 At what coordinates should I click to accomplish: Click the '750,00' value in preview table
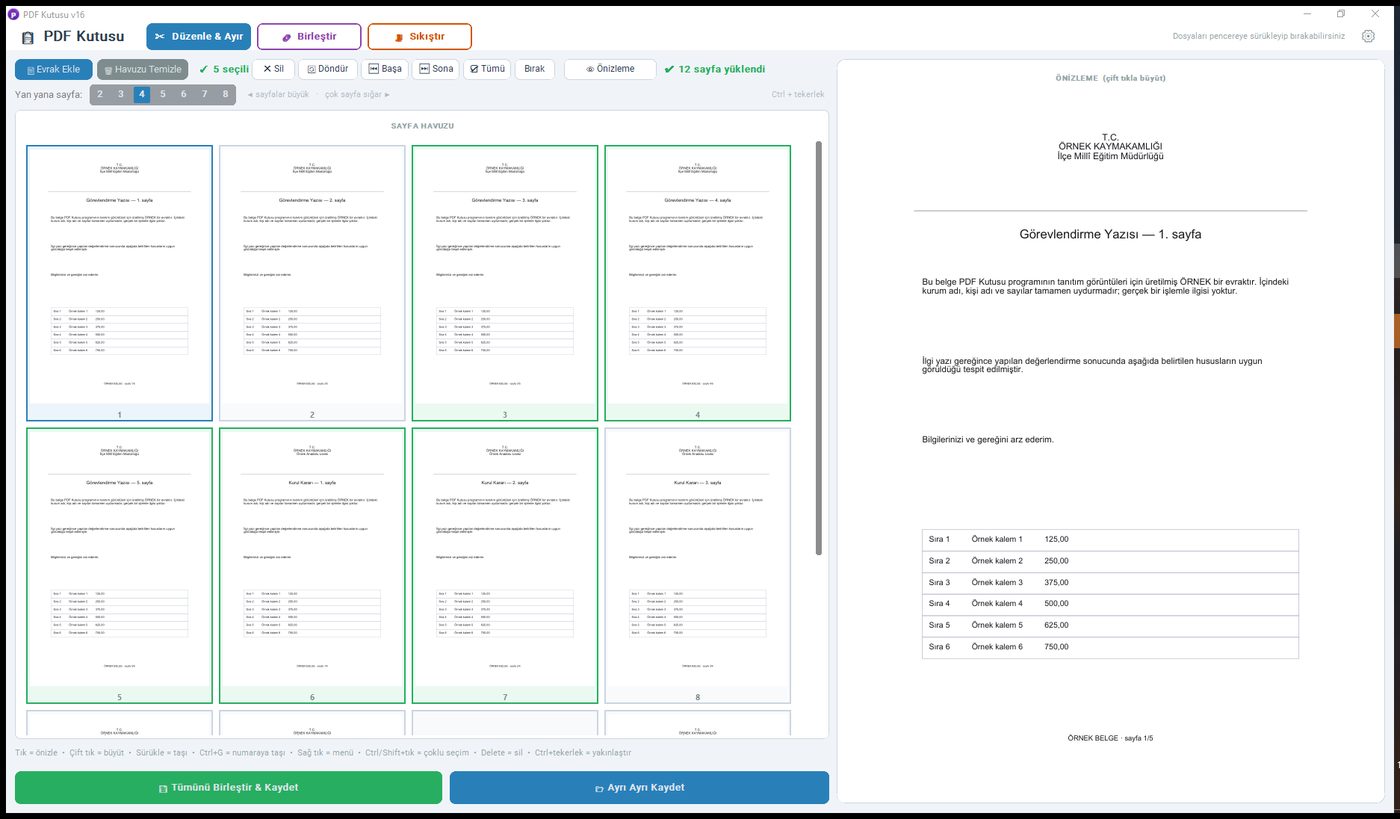click(x=1056, y=647)
